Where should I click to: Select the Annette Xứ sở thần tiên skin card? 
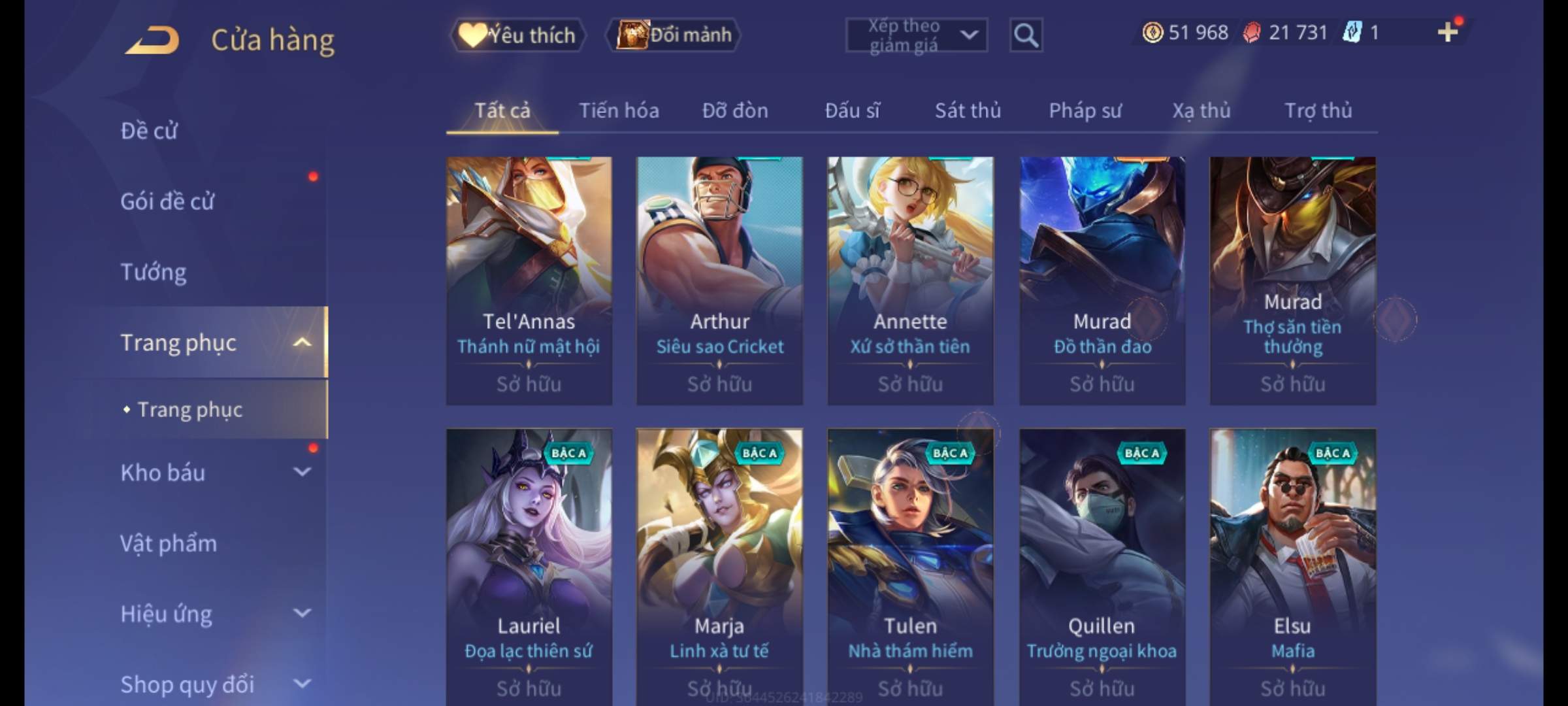(x=910, y=280)
